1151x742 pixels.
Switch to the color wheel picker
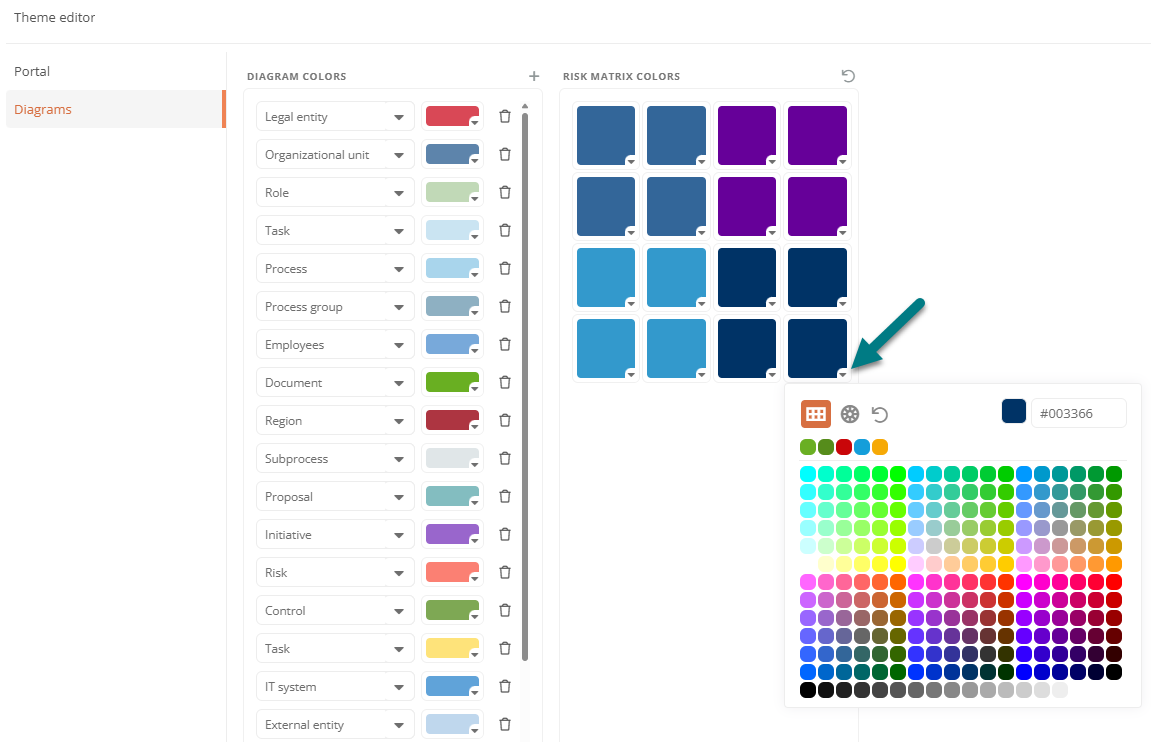(849, 414)
